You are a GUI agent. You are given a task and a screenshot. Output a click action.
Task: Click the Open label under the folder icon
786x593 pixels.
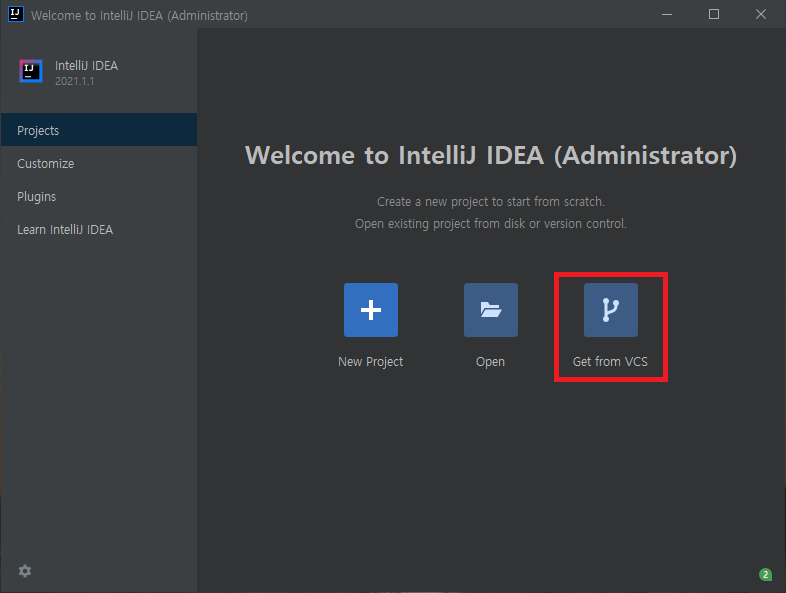coord(490,362)
